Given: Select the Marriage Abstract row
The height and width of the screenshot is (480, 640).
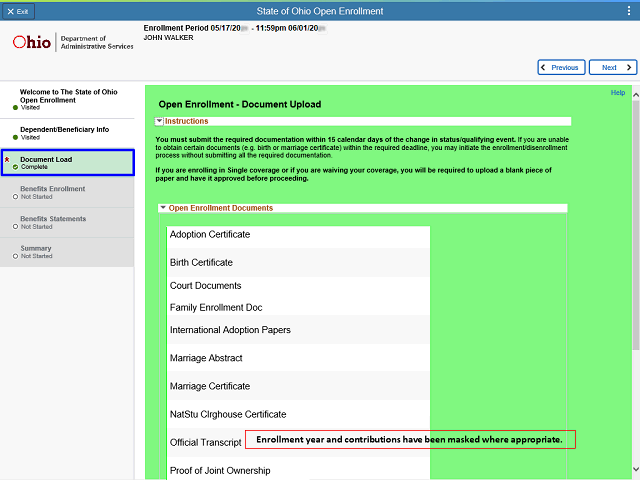Looking at the screenshot, I should point(298,358).
